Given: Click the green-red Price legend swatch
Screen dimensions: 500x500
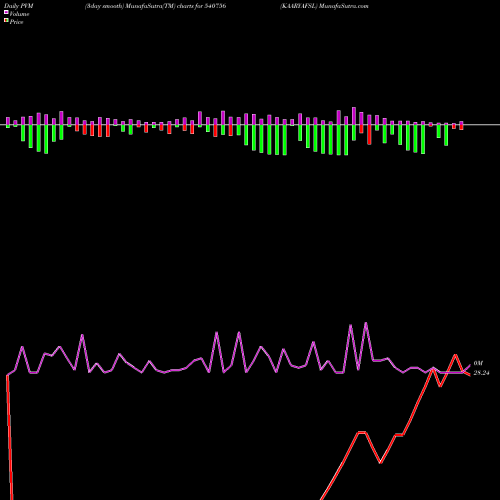Looking at the screenshot, I should (x=6, y=21).
